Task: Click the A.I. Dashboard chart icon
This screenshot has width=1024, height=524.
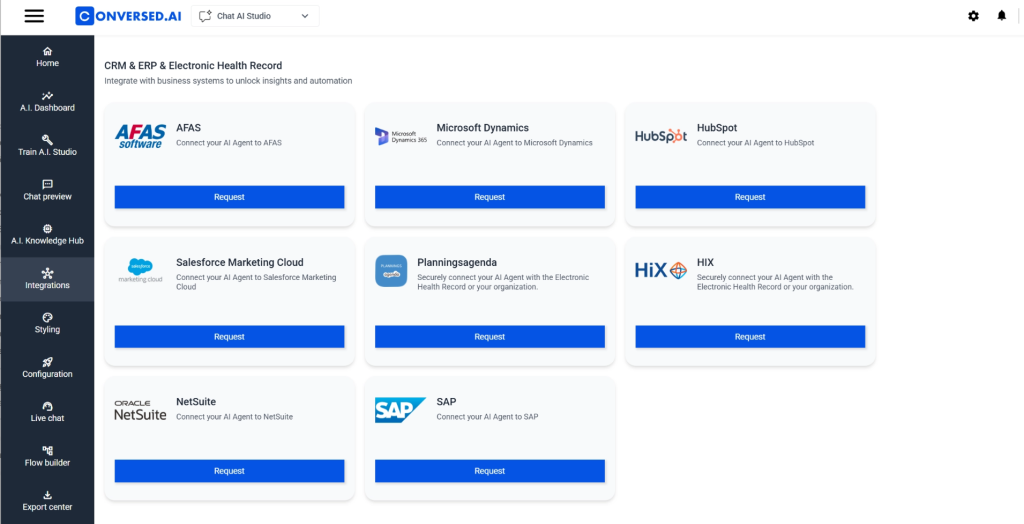Action: tap(47, 95)
